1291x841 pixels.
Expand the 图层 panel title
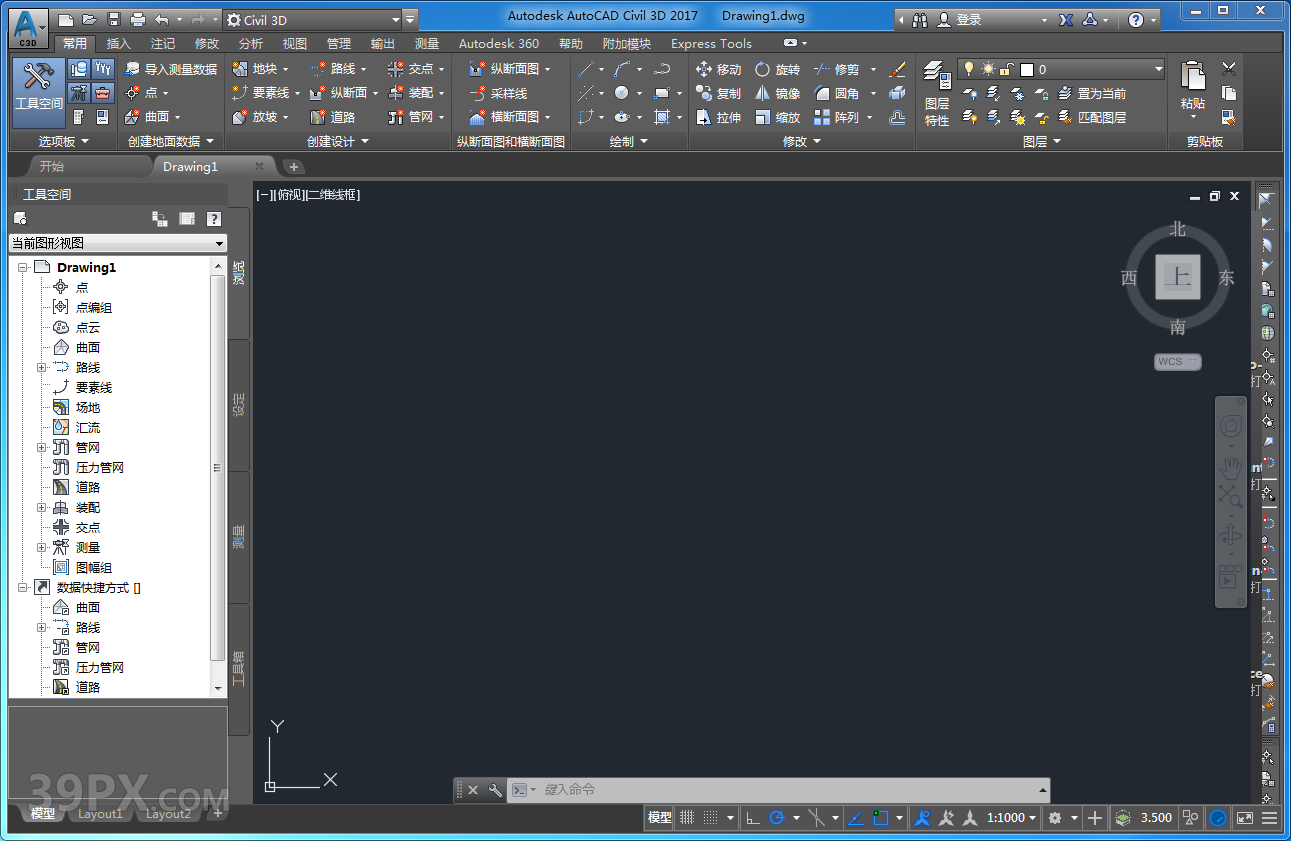pyautogui.click(x=1041, y=142)
